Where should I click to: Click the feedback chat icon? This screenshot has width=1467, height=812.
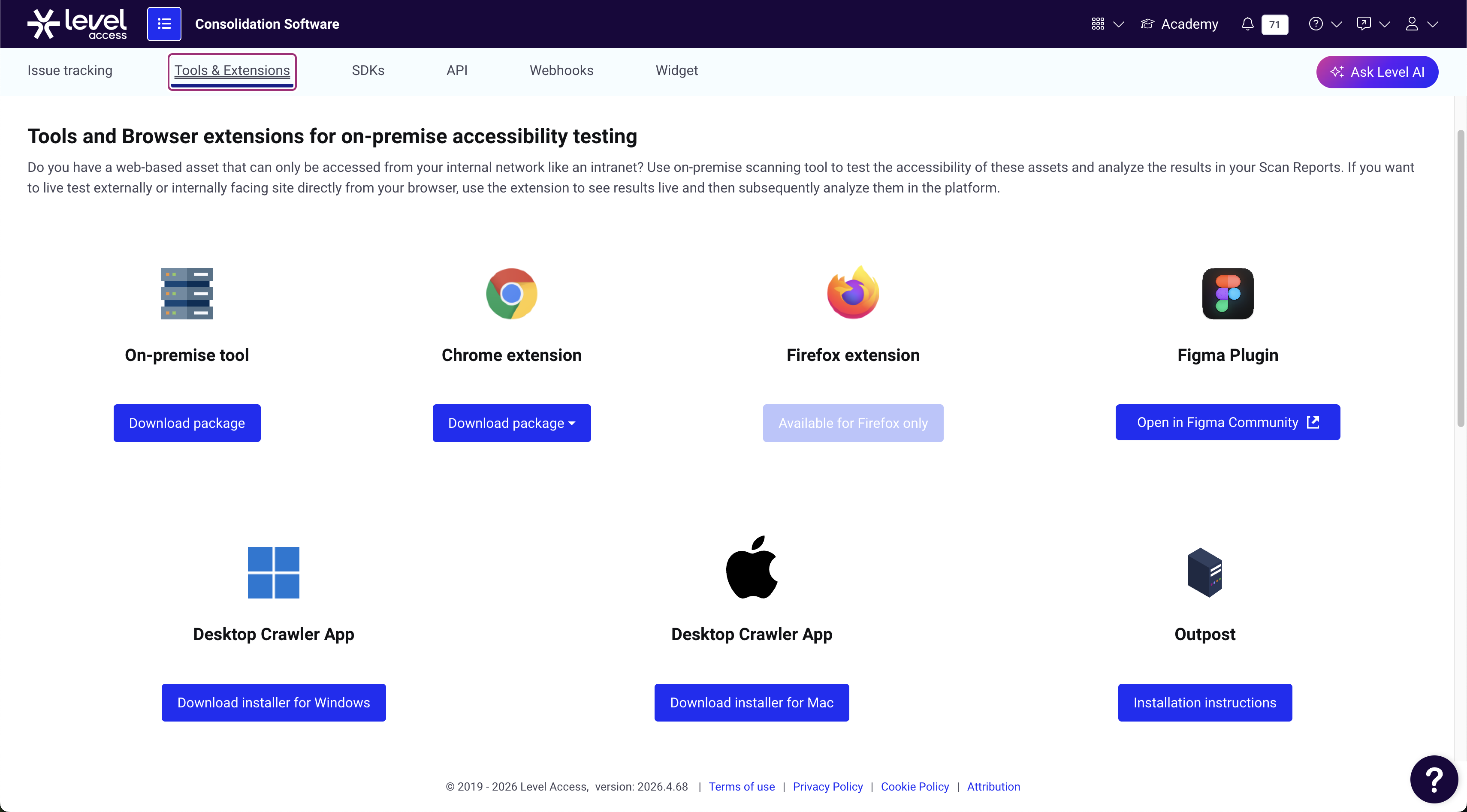(x=1363, y=24)
